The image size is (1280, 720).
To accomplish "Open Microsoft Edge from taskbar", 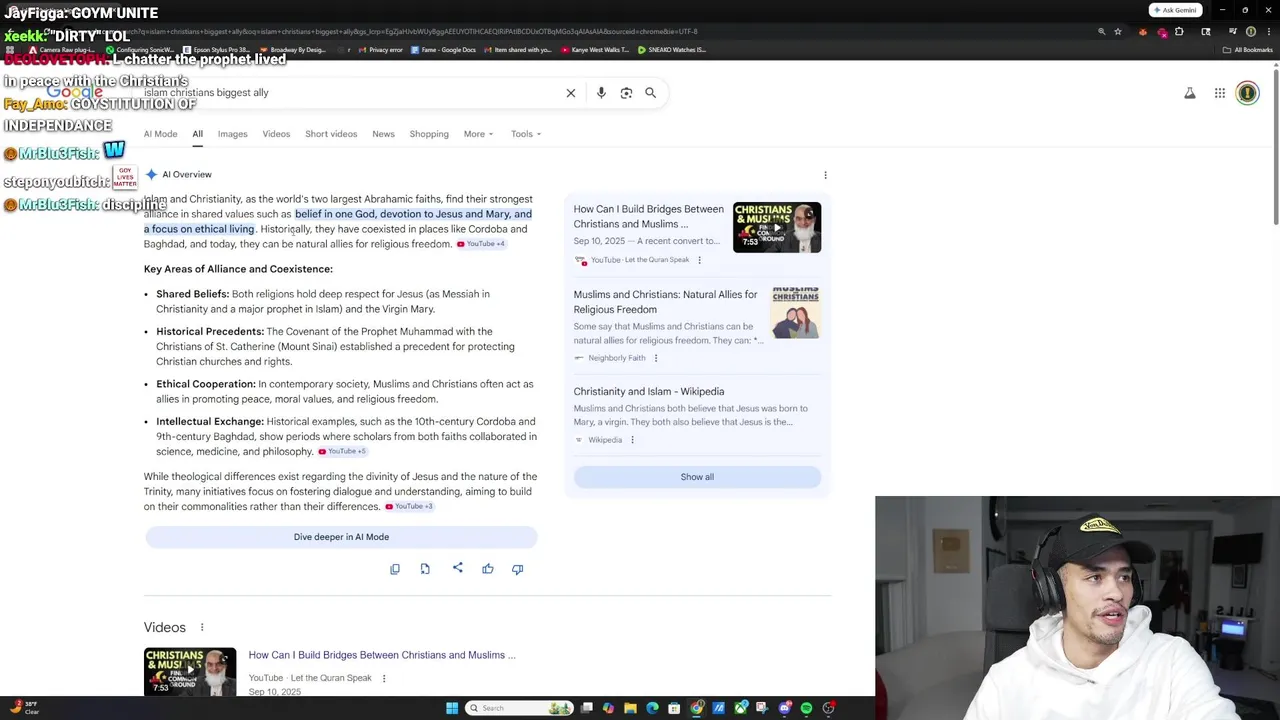I will (x=652, y=708).
